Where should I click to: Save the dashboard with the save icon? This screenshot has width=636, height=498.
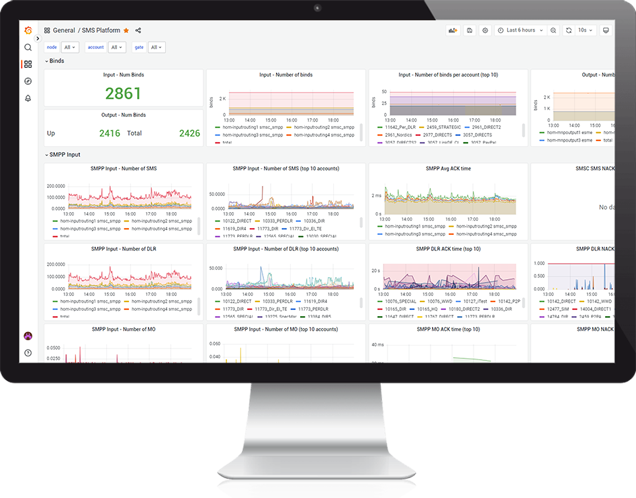469,30
